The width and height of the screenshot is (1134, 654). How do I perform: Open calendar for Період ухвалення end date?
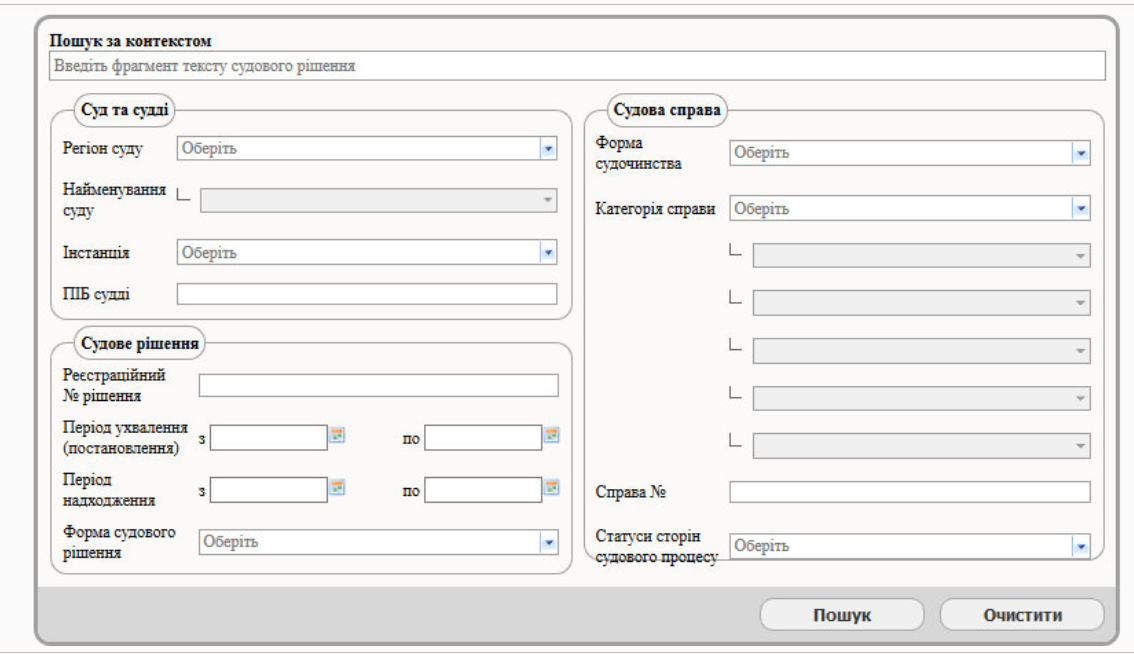pyautogui.click(x=552, y=435)
